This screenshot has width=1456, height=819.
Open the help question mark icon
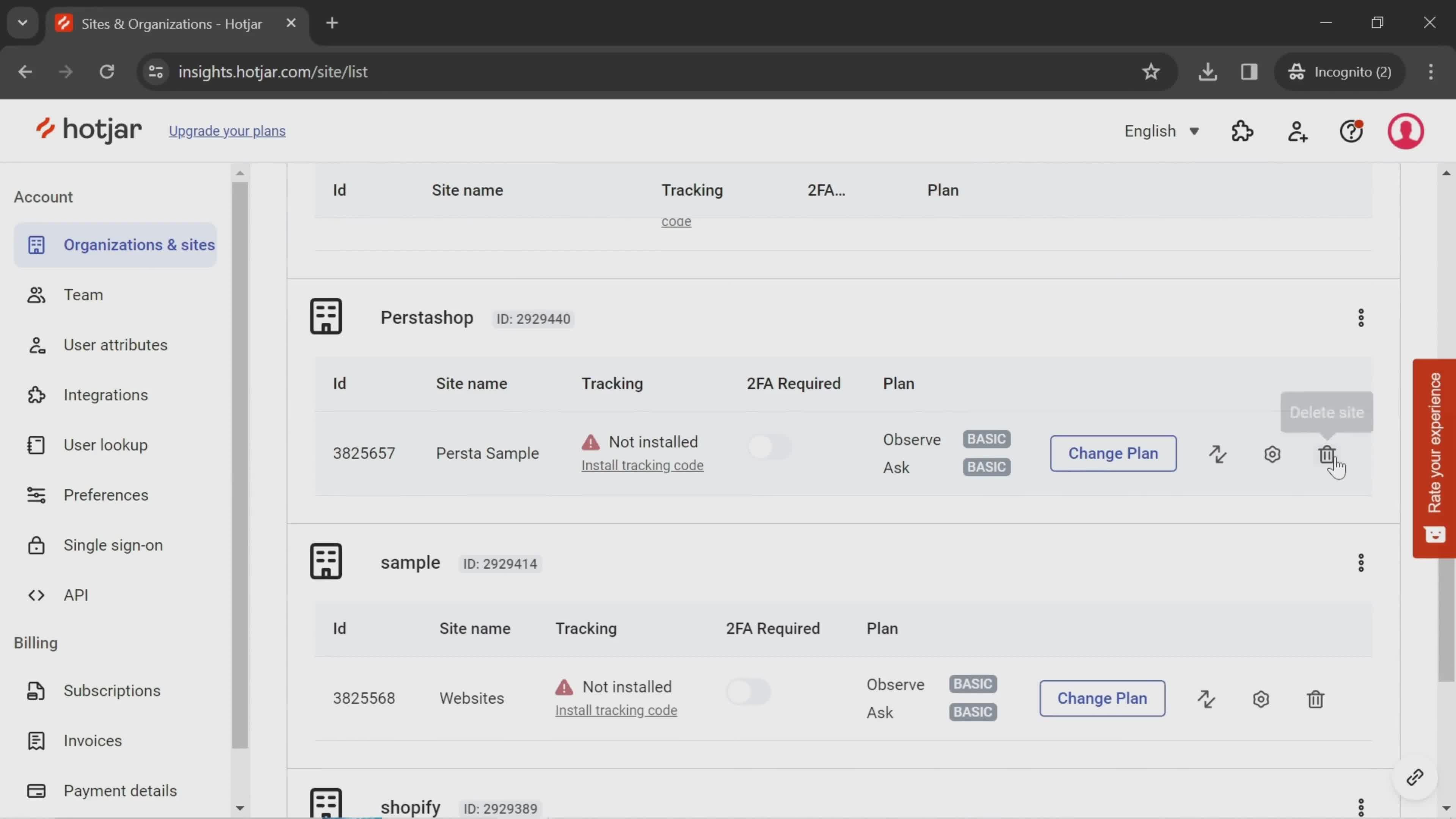point(1351,131)
